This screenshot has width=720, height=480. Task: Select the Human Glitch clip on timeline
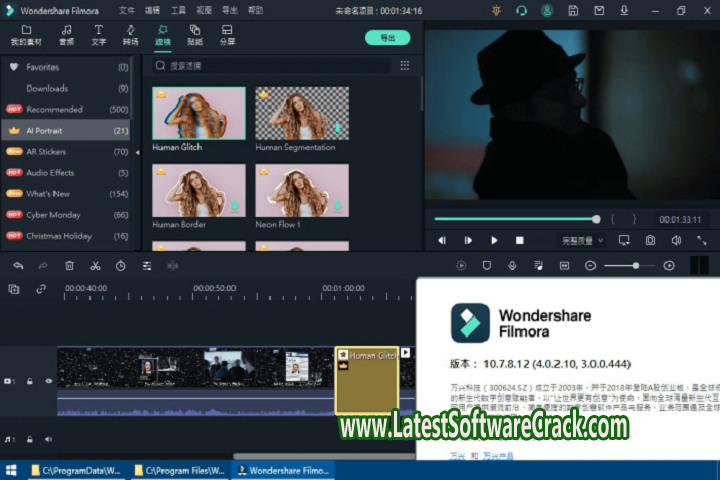pos(366,380)
